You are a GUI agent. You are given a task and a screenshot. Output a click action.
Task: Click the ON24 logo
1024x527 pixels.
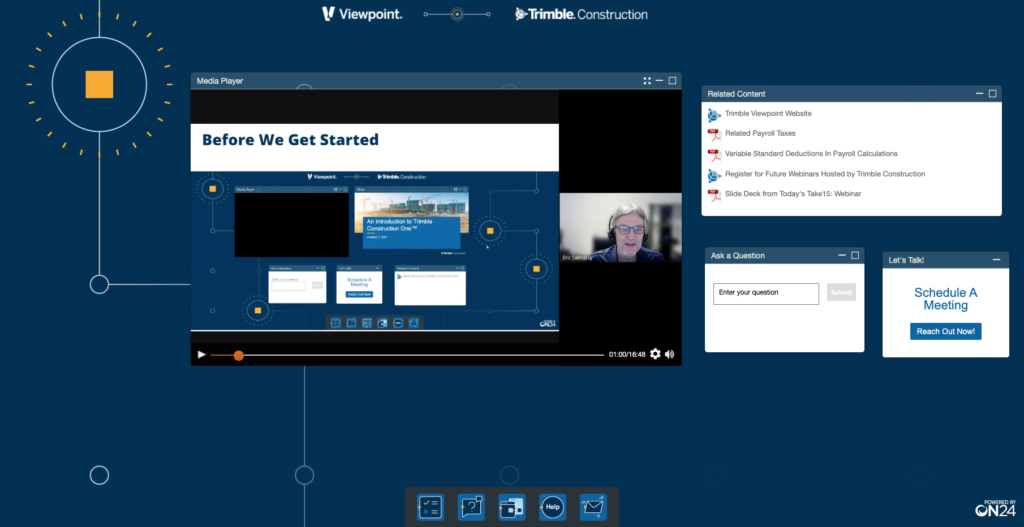[x=995, y=508]
